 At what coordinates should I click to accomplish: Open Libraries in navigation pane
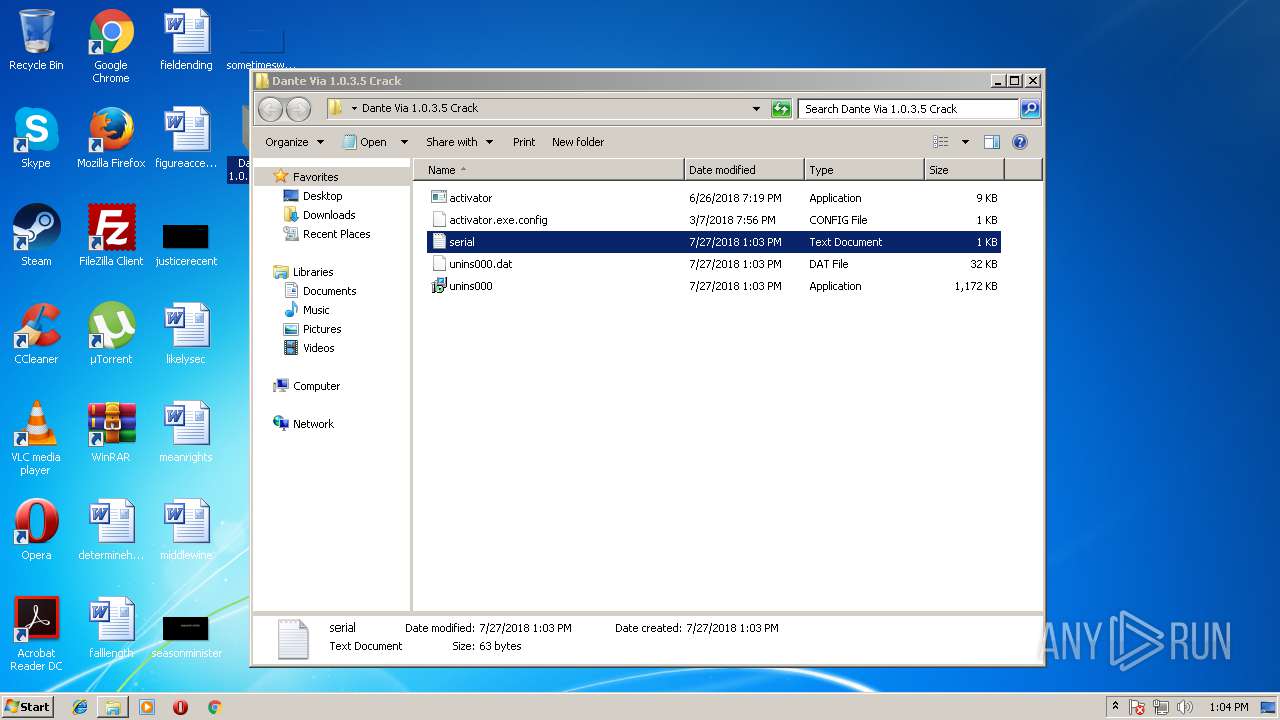click(303, 272)
